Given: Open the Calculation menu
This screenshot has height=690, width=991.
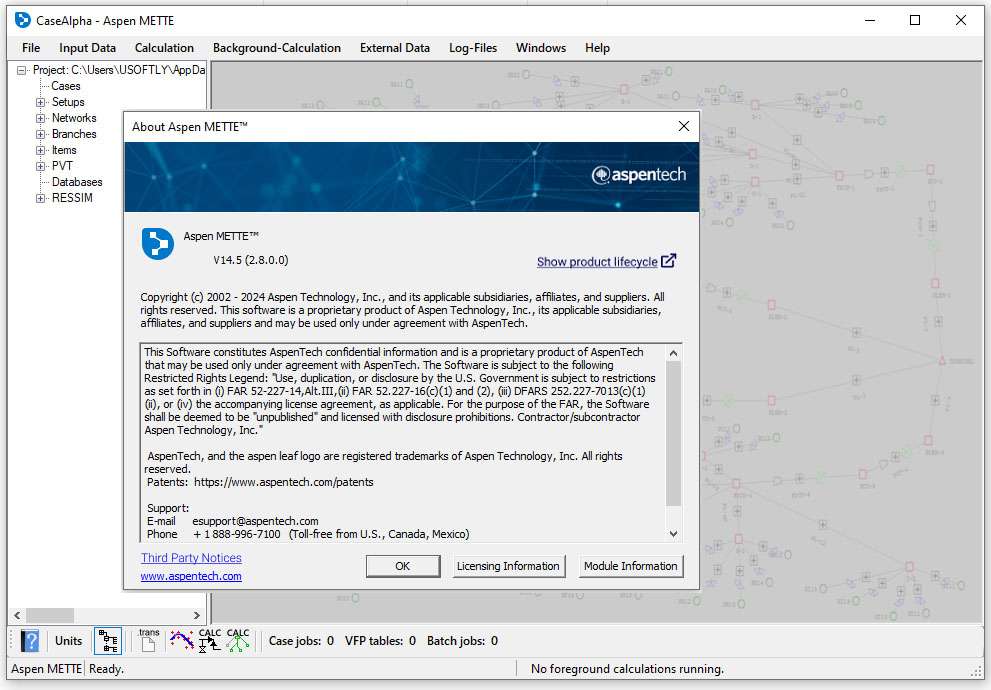Looking at the screenshot, I should coord(164,48).
